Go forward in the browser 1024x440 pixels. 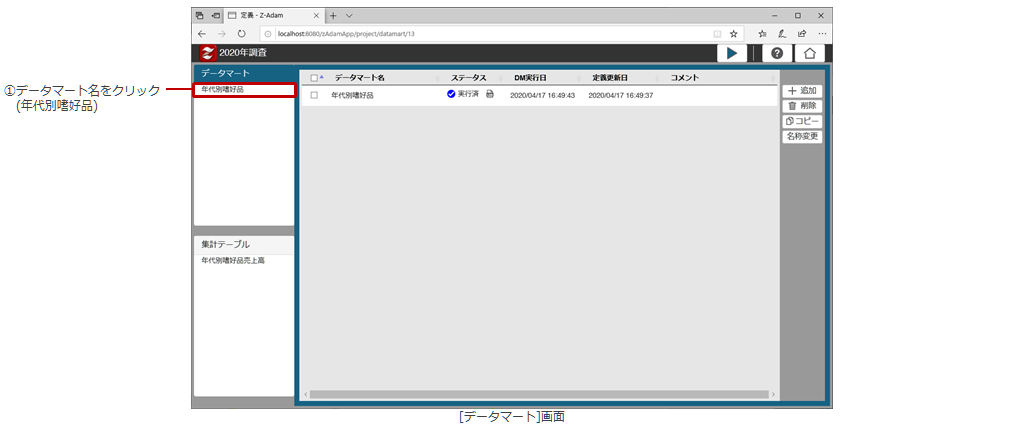click(x=221, y=33)
